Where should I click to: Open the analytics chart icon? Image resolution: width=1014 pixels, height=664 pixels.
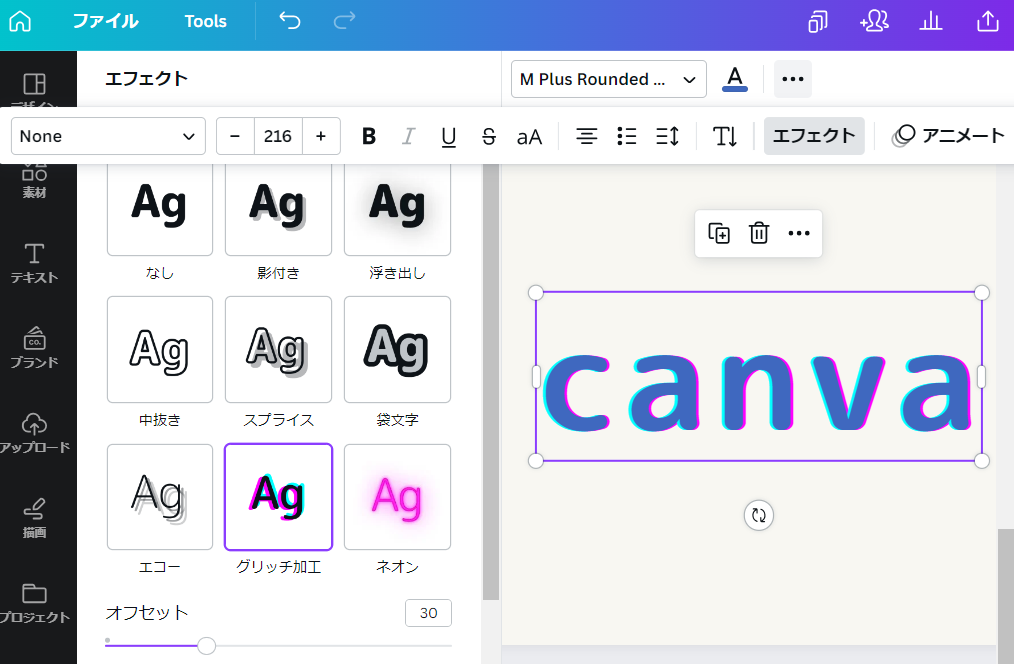point(931,21)
